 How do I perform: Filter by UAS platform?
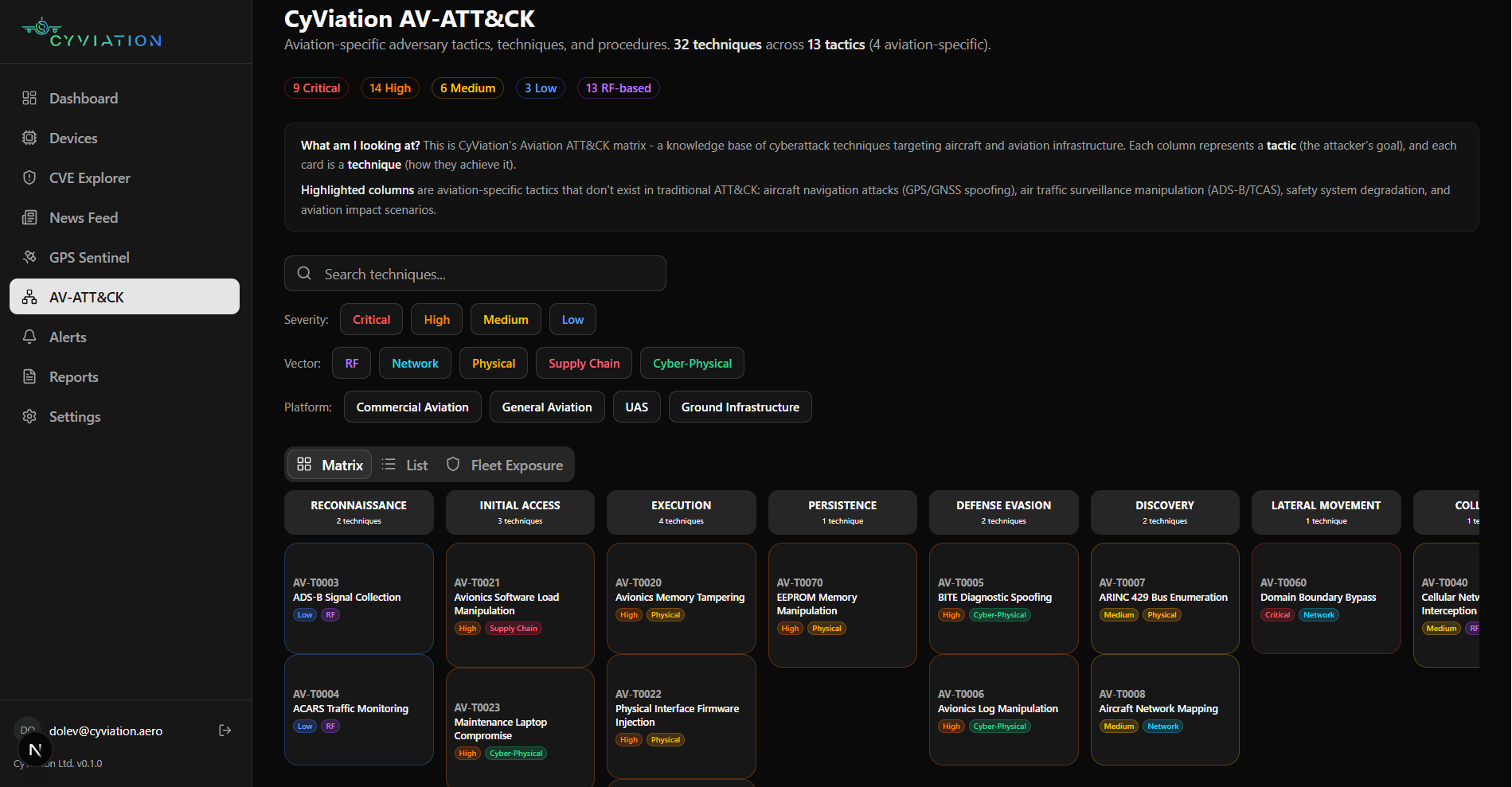pyautogui.click(x=636, y=407)
